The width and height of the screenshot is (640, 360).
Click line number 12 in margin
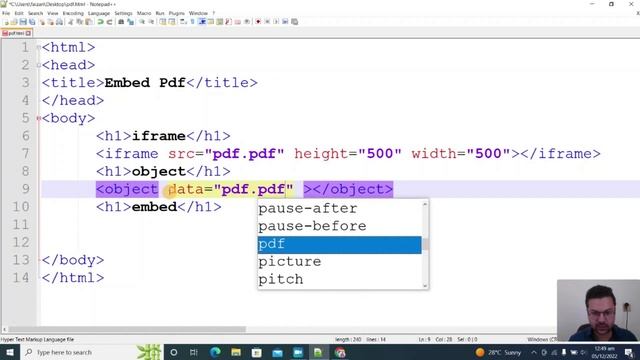(20, 242)
